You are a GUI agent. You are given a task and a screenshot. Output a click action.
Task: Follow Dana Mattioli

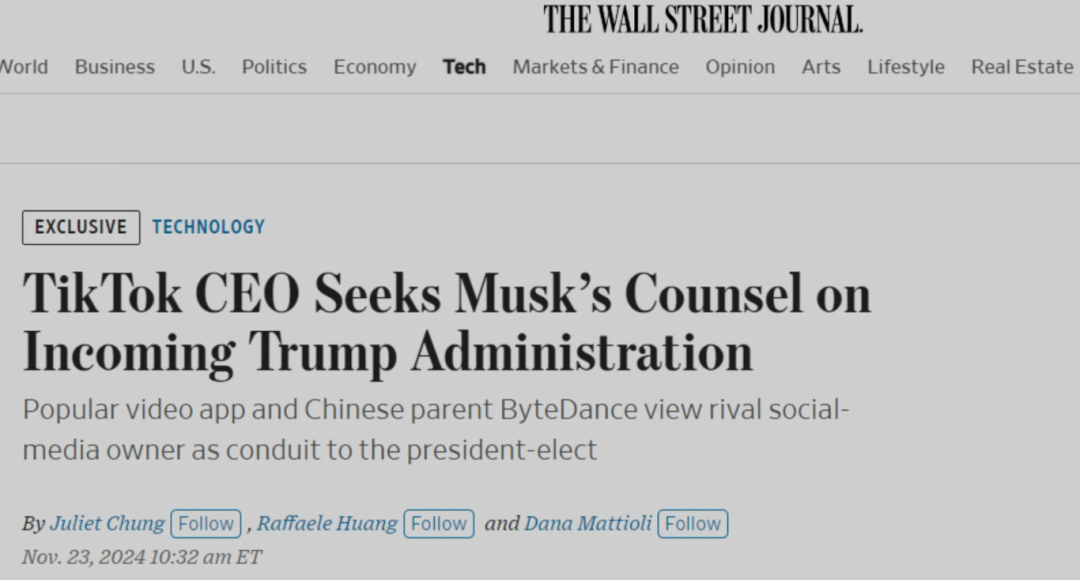coord(693,524)
